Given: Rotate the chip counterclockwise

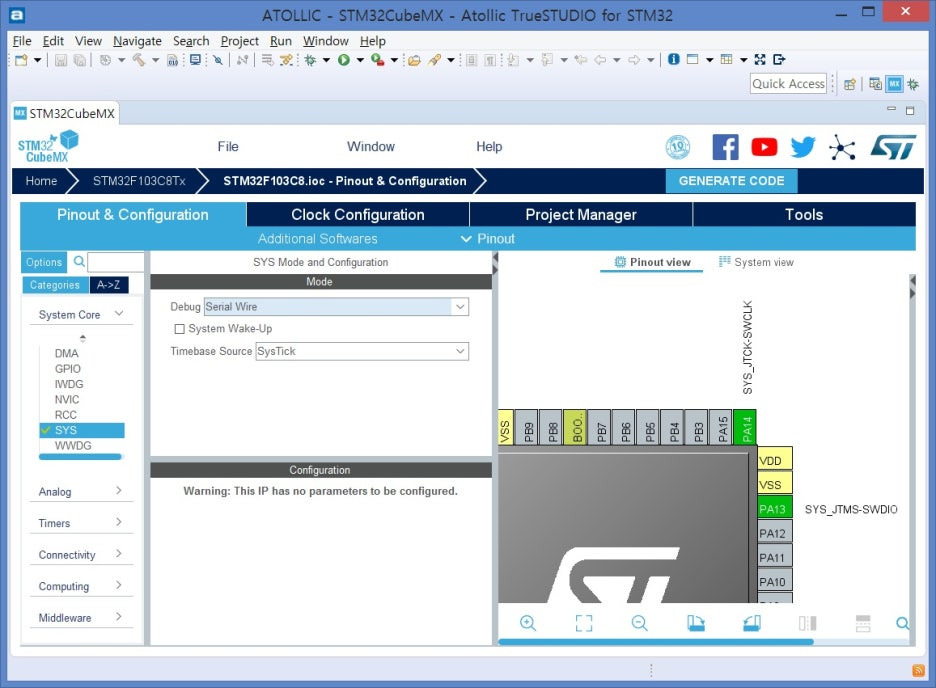Looking at the screenshot, I should point(752,624).
